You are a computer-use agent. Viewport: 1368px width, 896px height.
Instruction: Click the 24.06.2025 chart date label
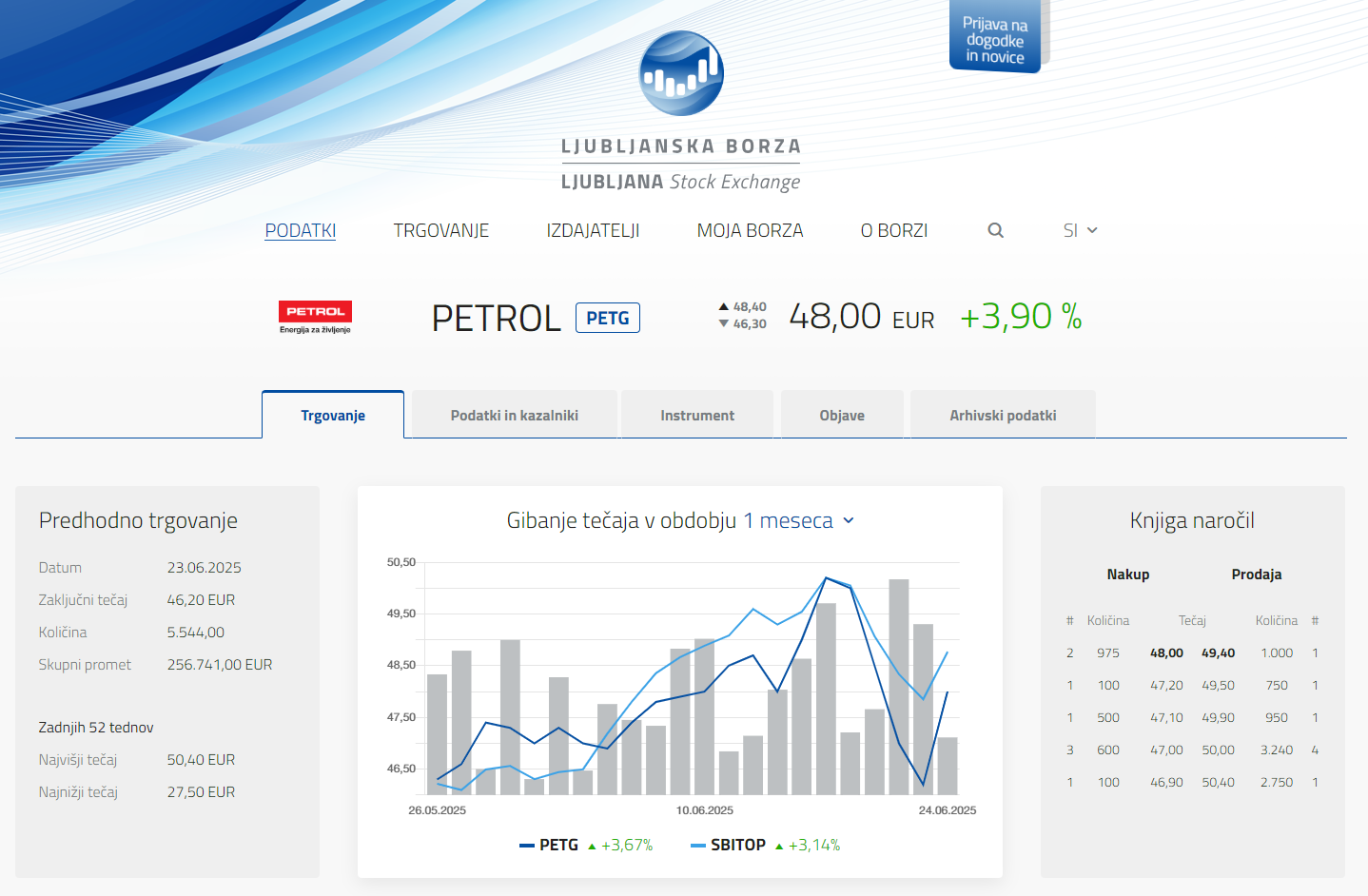tap(948, 810)
